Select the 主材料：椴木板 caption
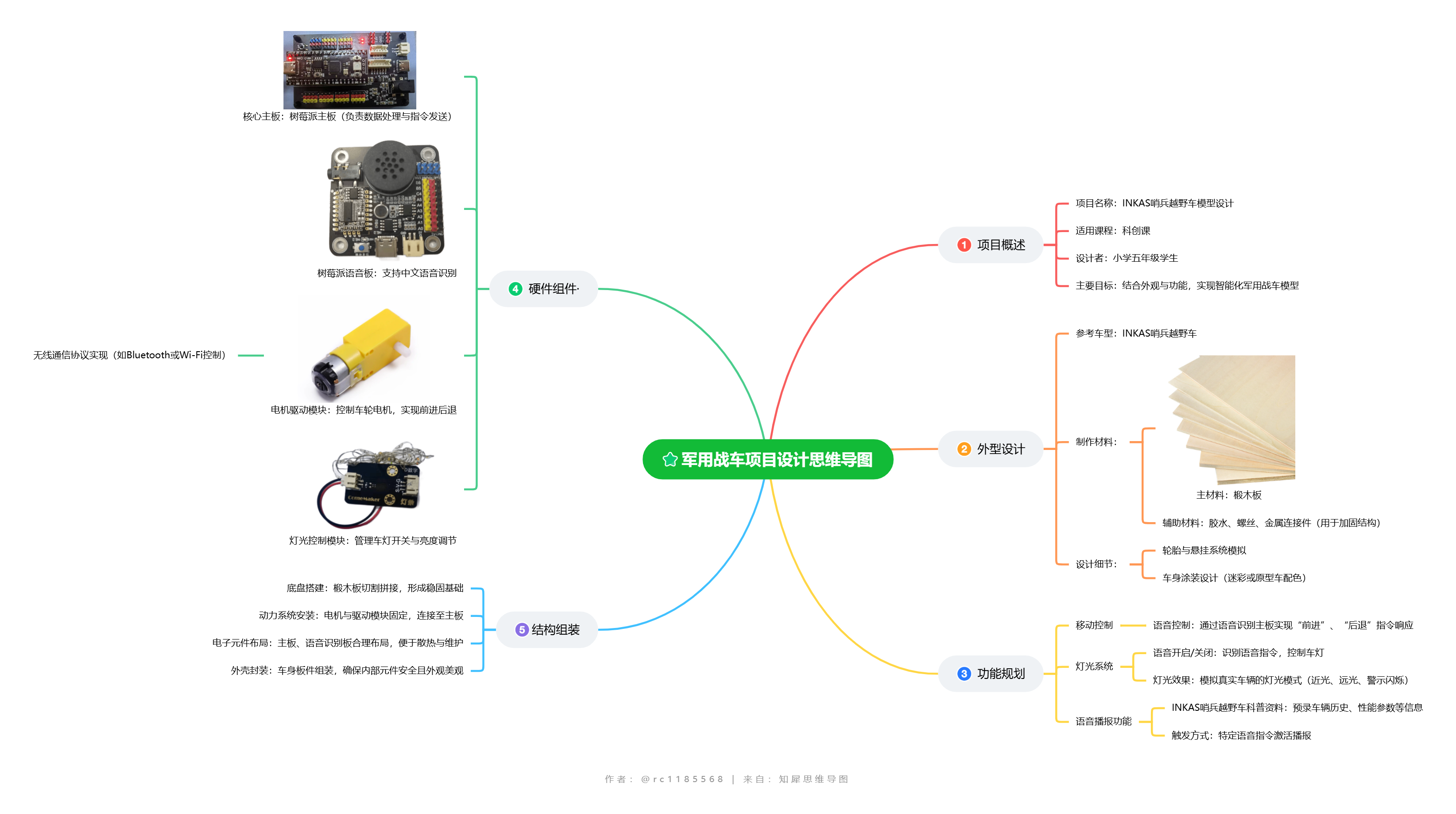 (x=1229, y=495)
